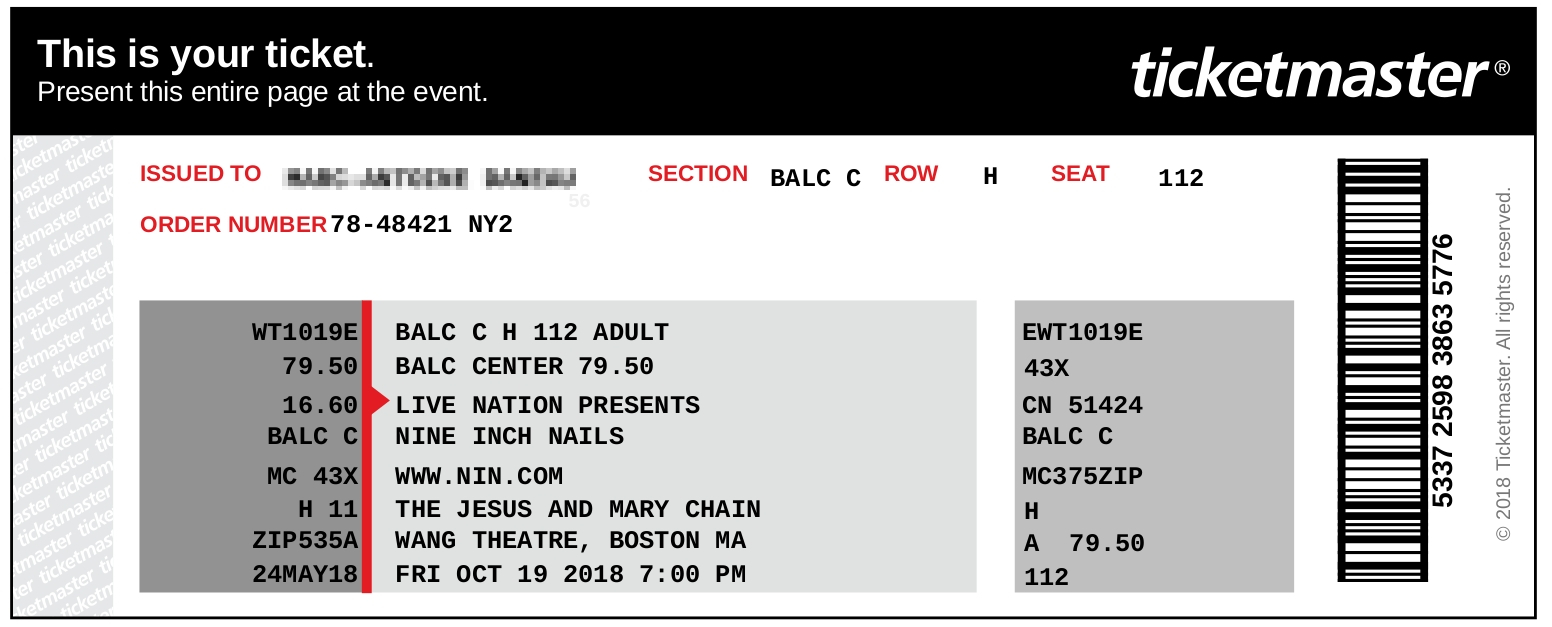The height and width of the screenshot is (627, 1552).
Task: Click the NINE INCH NAILS event title
Action: [509, 436]
